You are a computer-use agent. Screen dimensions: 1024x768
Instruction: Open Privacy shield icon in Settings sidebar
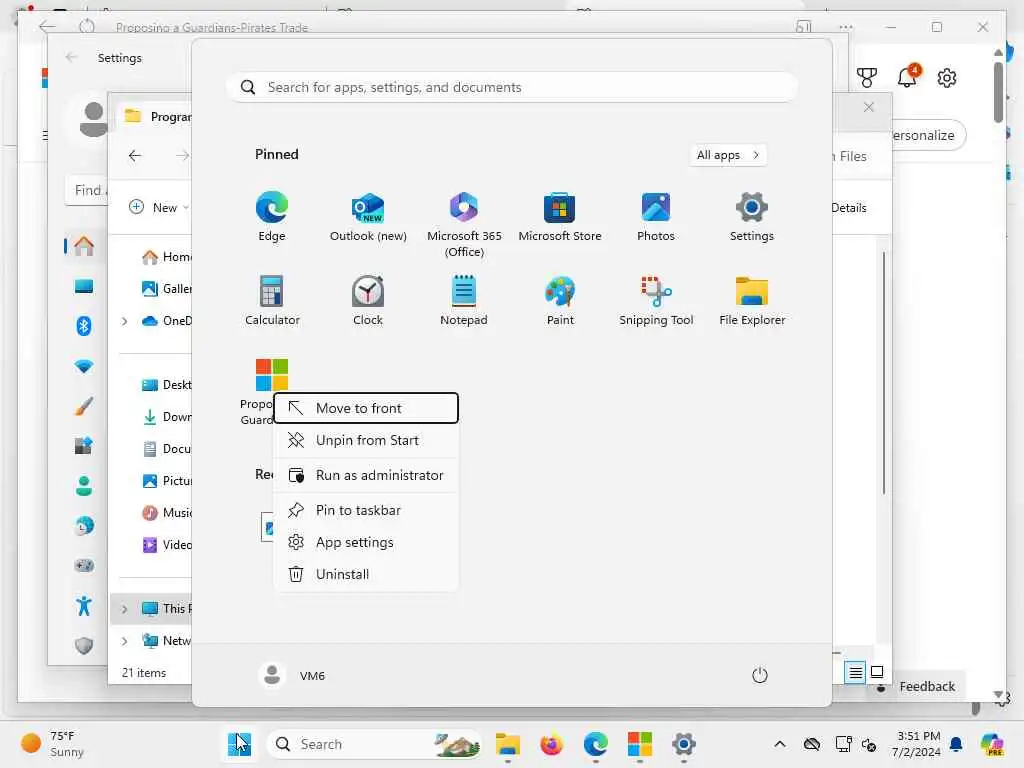click(84, 646)
